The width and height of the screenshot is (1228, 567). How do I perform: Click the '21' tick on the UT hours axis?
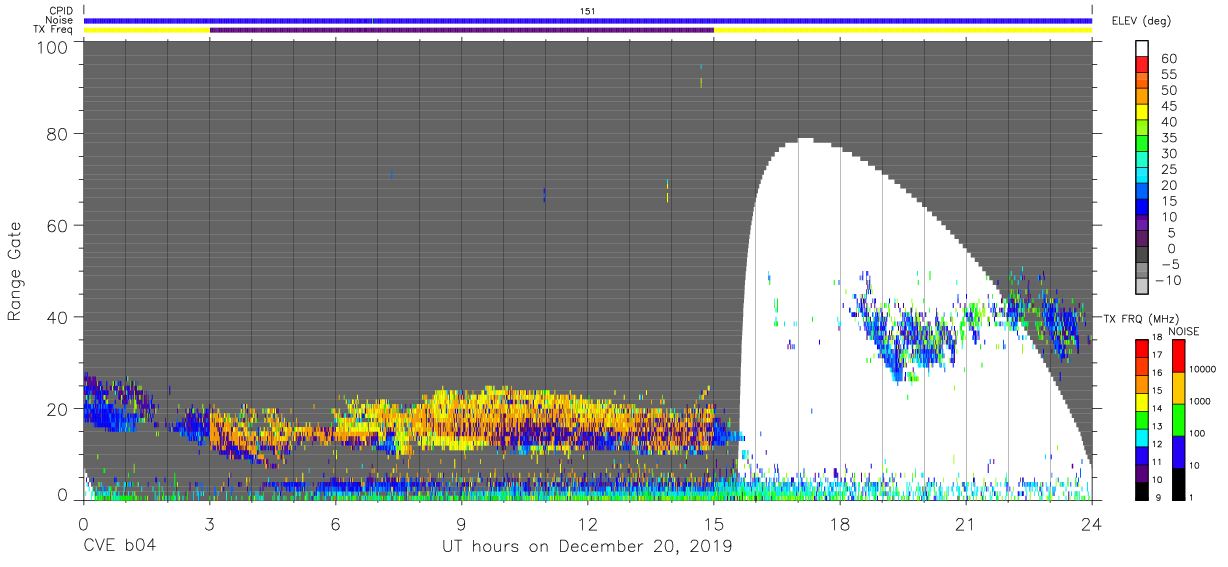965,523
